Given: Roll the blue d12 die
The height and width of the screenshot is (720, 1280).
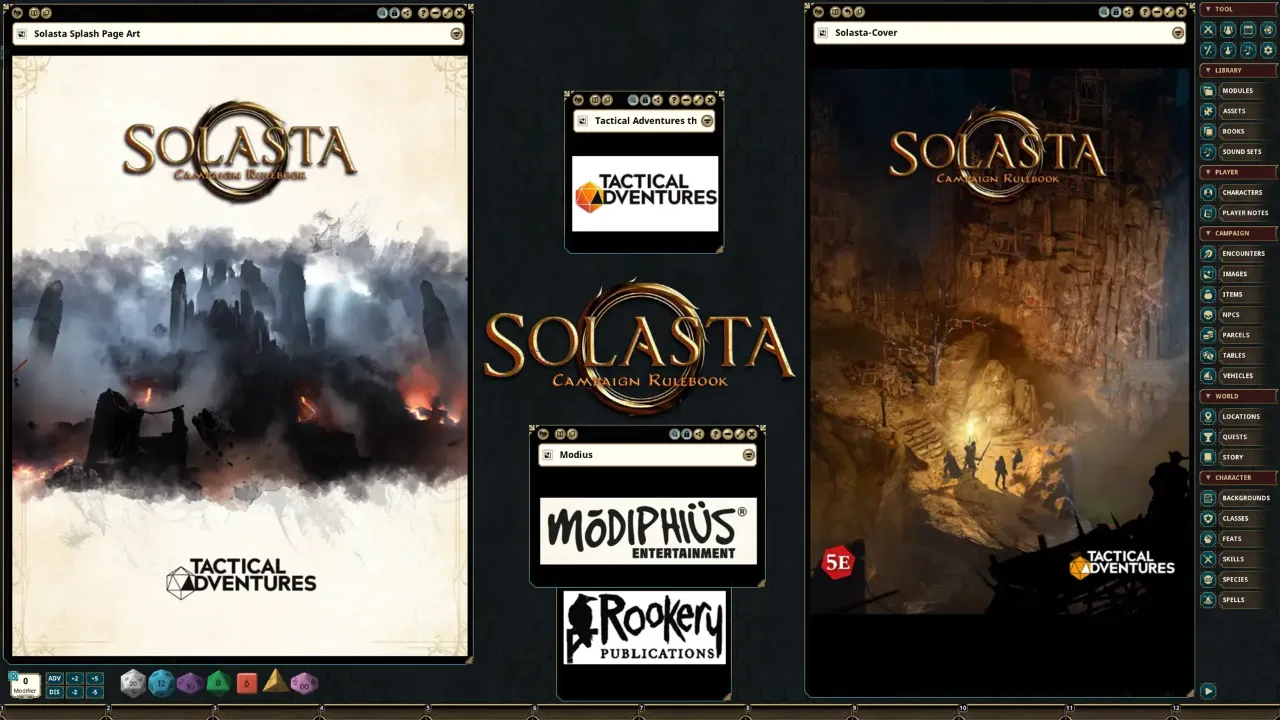Looking at the screenshot, I should (x=161, y=683).
